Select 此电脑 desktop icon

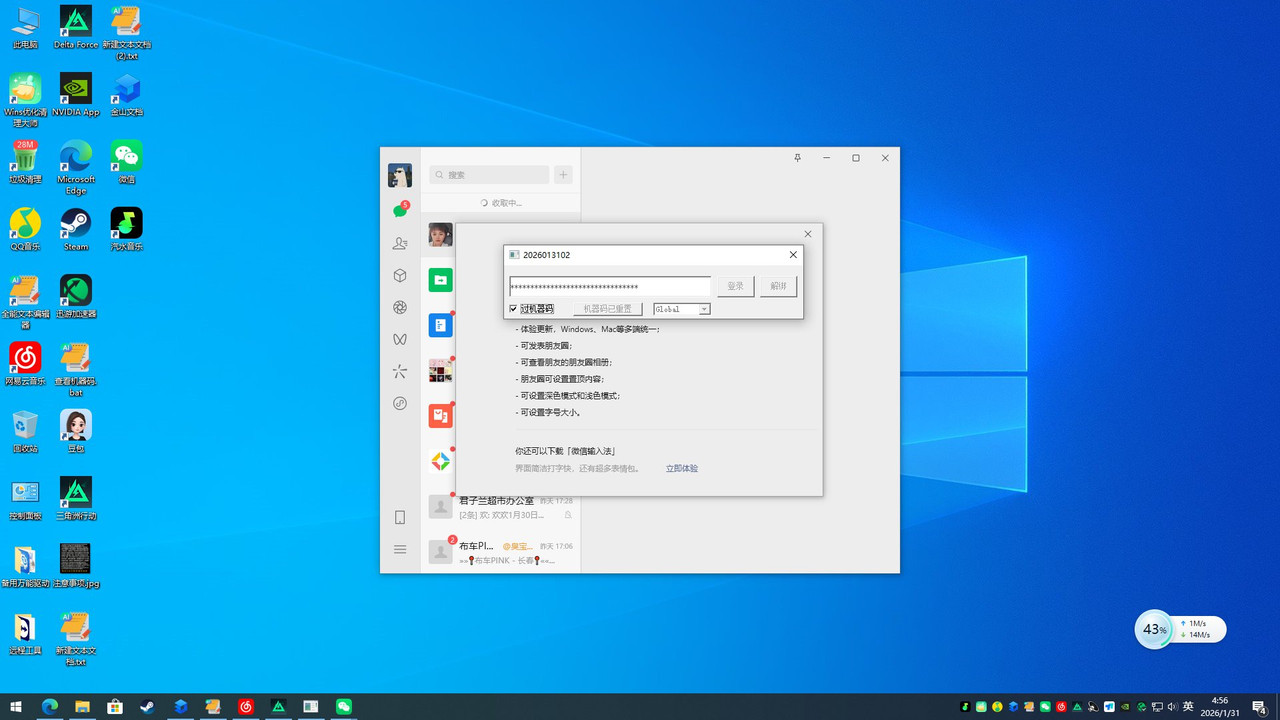click(25, 27)
